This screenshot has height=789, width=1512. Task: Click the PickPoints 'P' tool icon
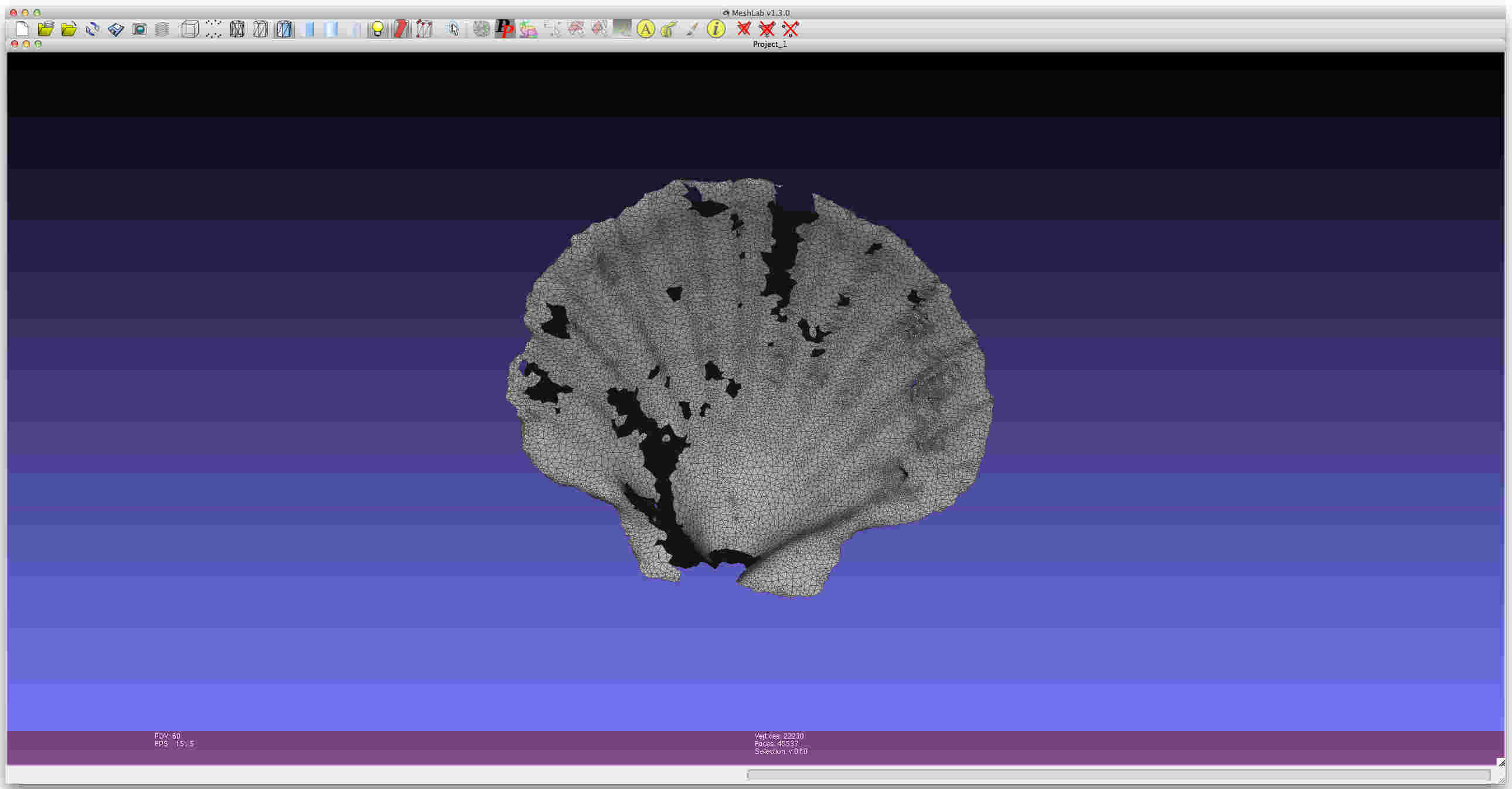[x=504, y=29]
